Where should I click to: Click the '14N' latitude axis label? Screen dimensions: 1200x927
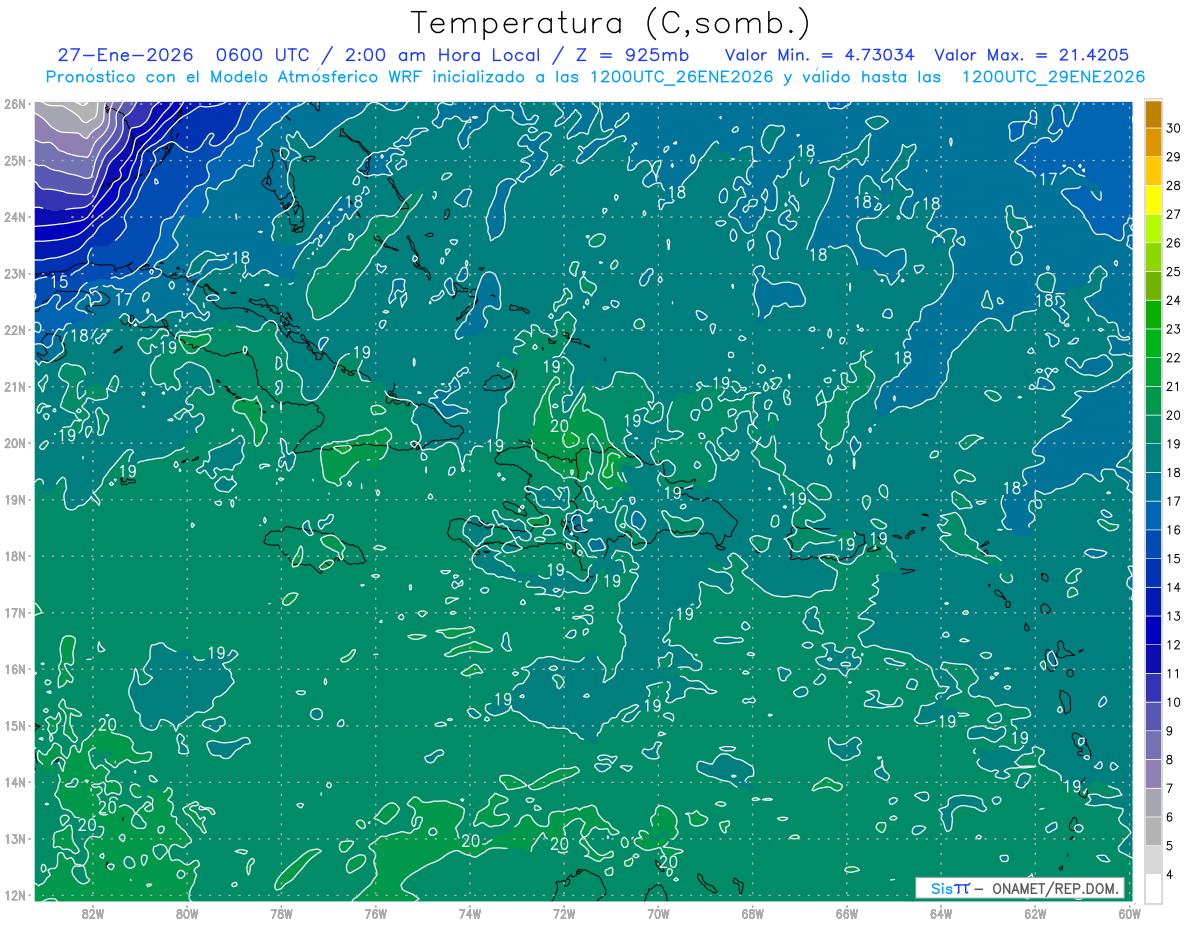[x=14, y=782]
